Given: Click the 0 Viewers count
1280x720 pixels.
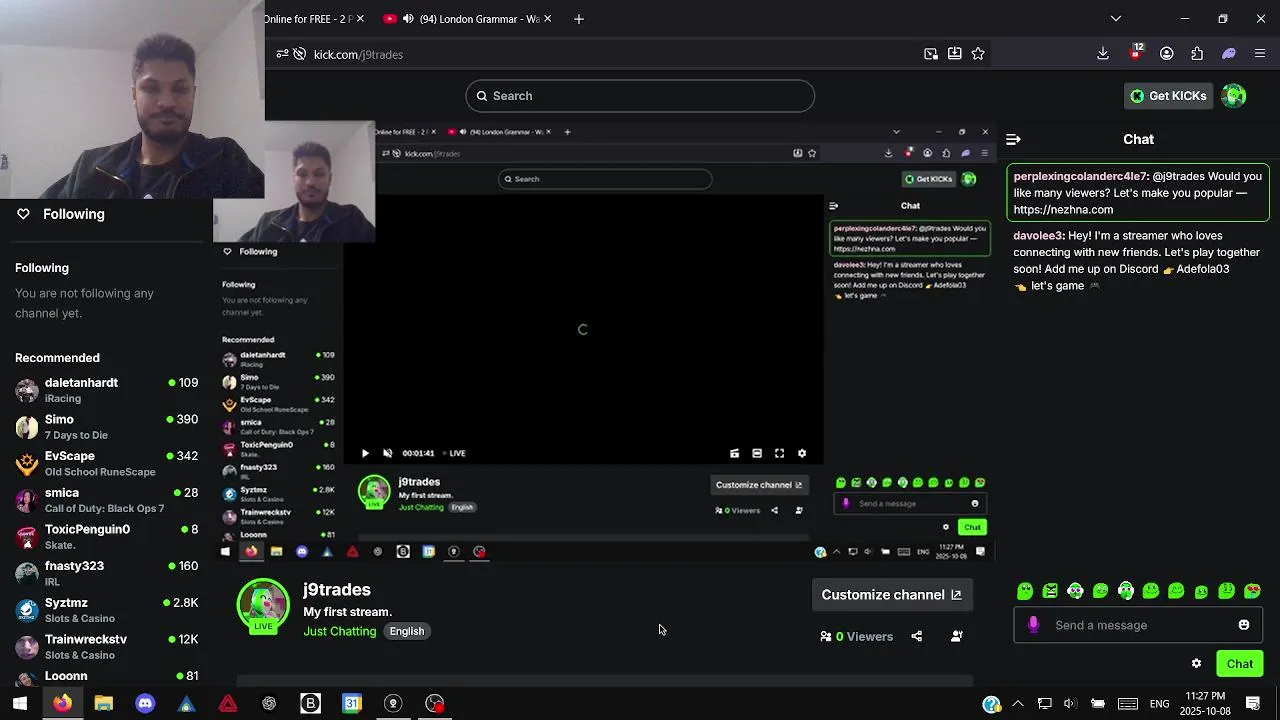Looking at the screenshot, I should pos(856,636).
